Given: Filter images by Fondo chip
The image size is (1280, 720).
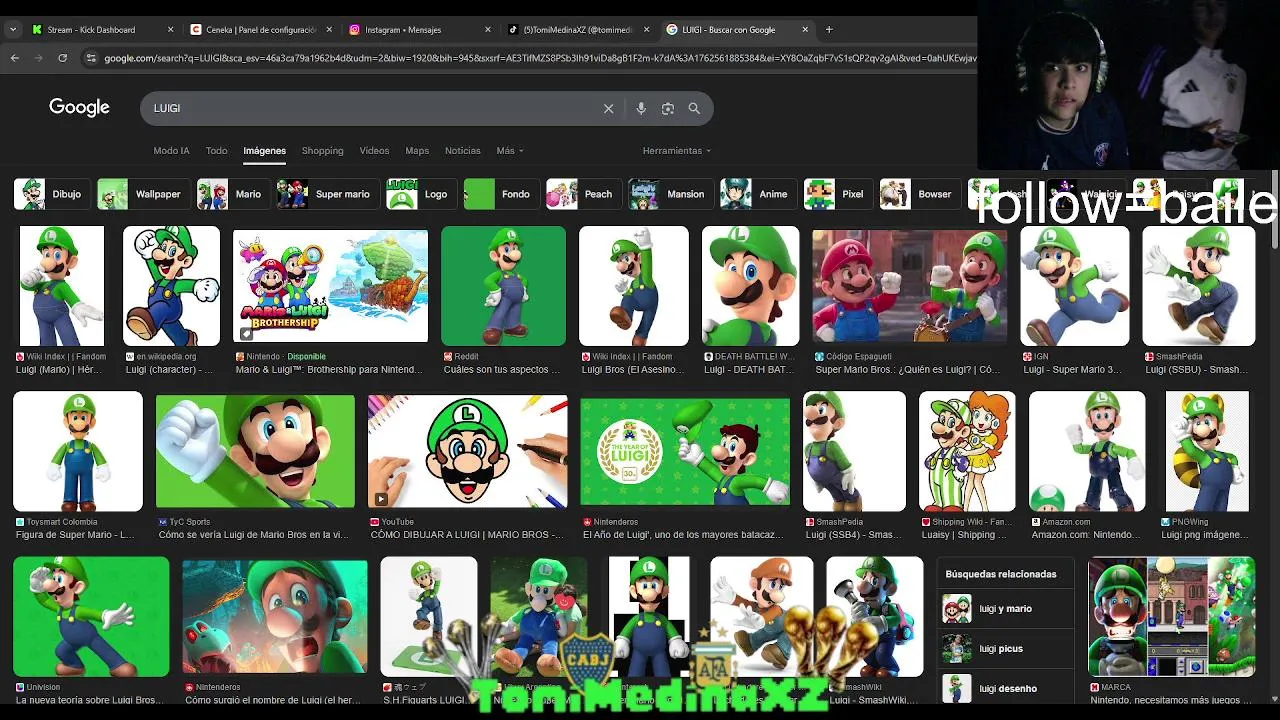Looking at the screenshot, I should click(x=501, y=194).
